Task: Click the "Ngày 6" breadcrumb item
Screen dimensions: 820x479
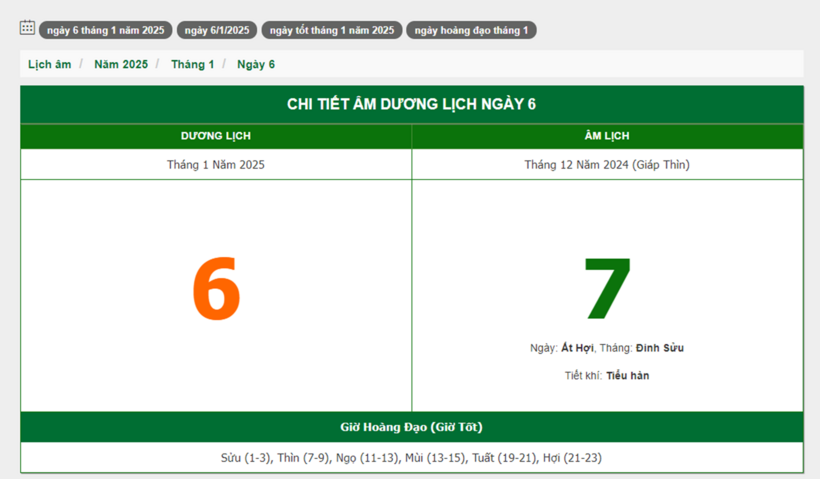Action: coord(256,64)
